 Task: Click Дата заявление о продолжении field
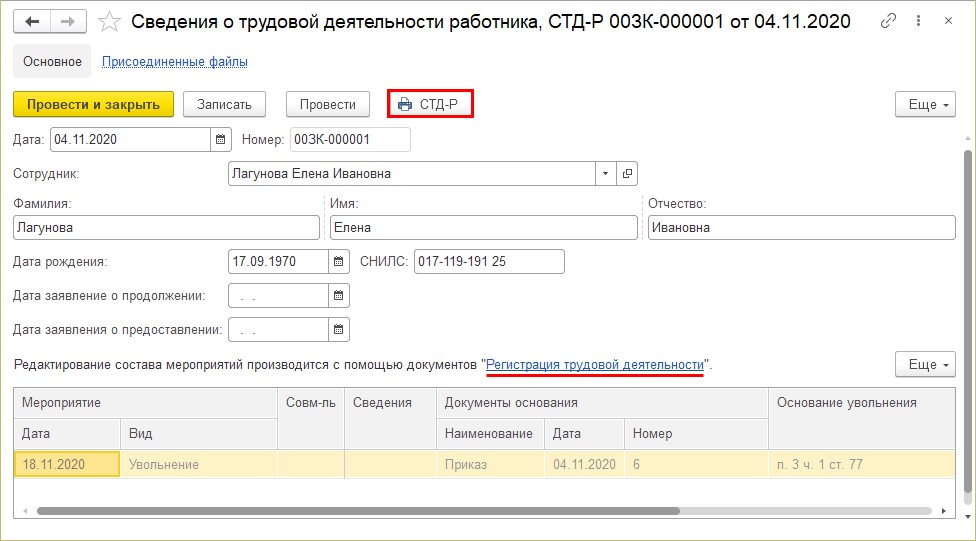pyautogui.click(x=278, y=296)
